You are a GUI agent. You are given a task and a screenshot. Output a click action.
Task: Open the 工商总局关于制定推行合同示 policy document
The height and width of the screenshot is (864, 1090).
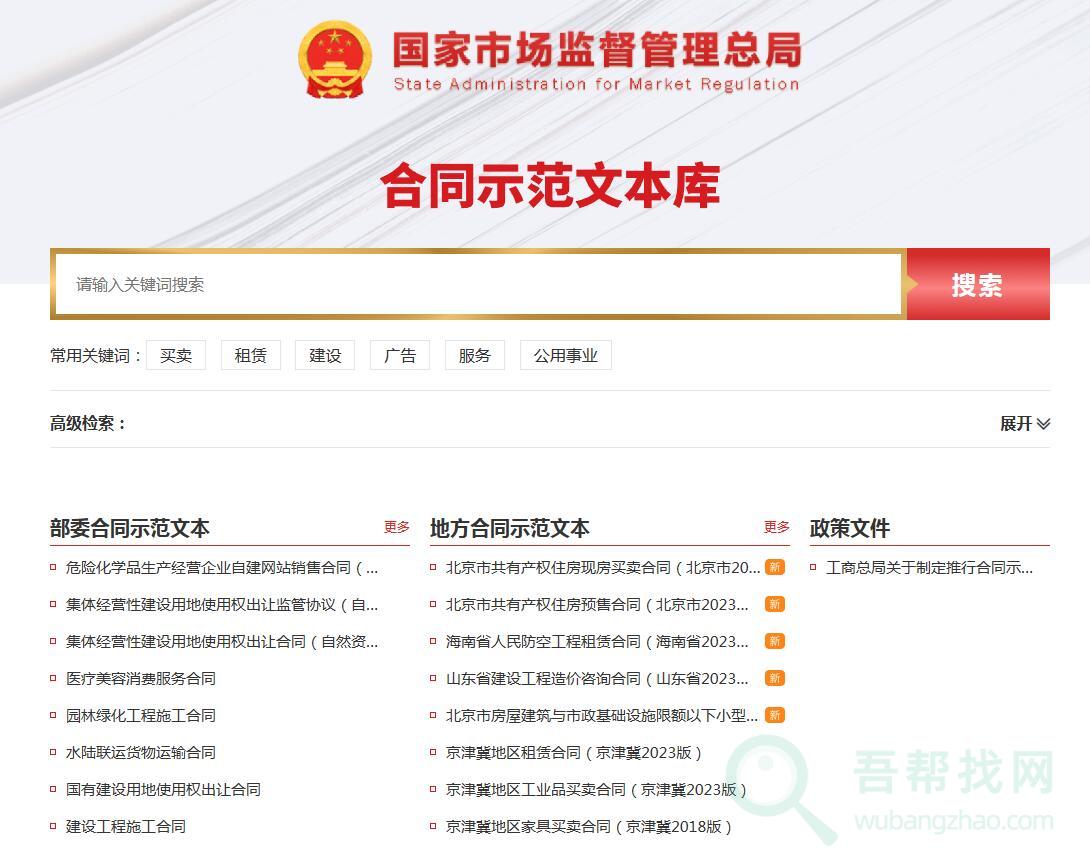[x=929, y=567]
